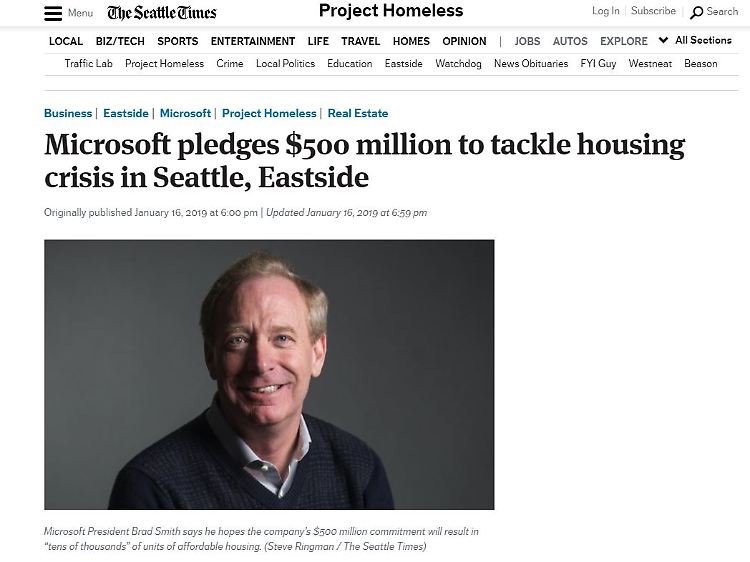Click the Log In link
Viewport: 750px width, 562px height.
click(x=606, y=11)
